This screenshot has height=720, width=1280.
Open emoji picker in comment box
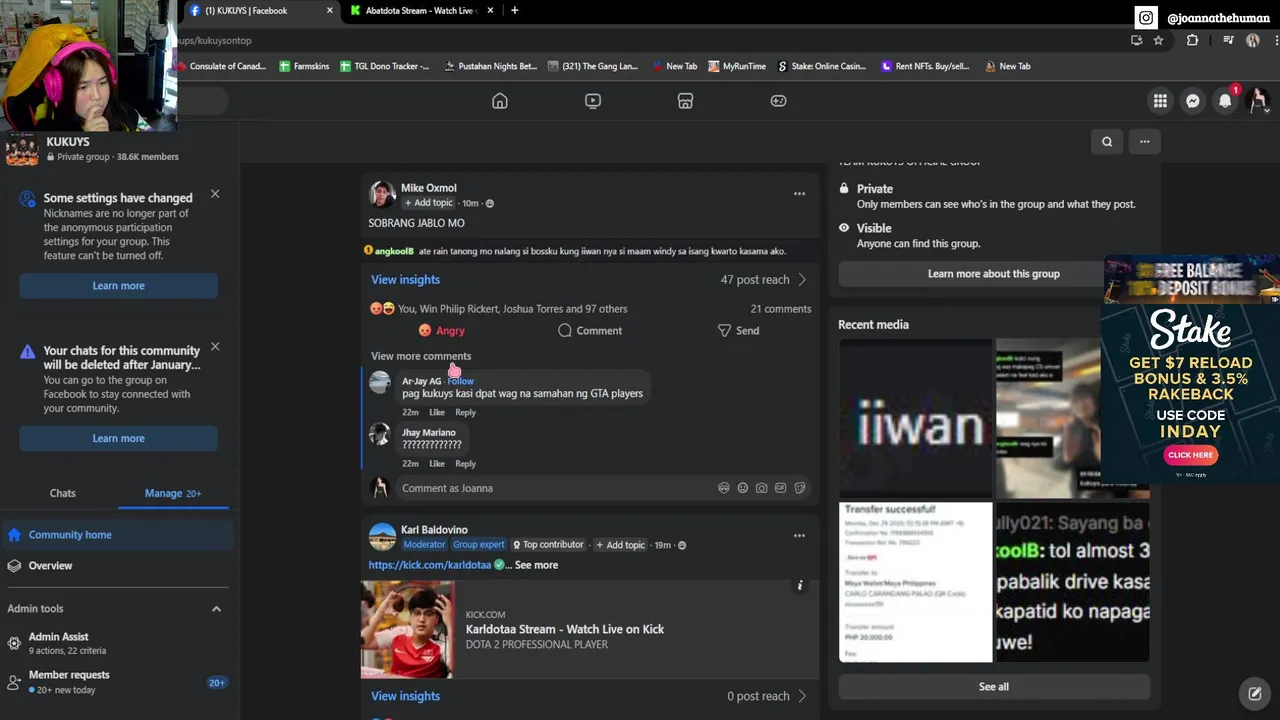(742, 488)
